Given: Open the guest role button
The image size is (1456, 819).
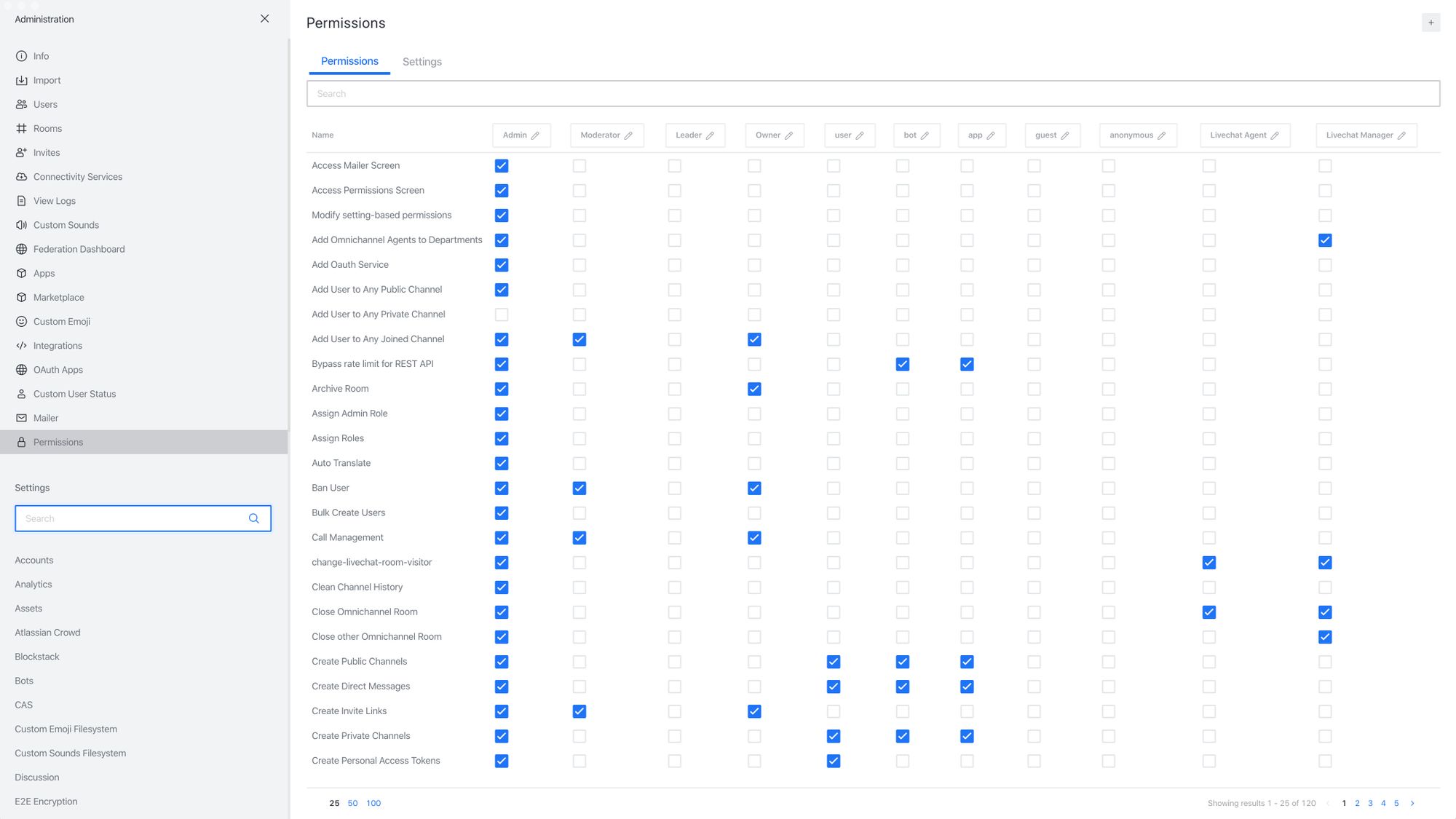Looking at the screenshot, I should 1052,135.
